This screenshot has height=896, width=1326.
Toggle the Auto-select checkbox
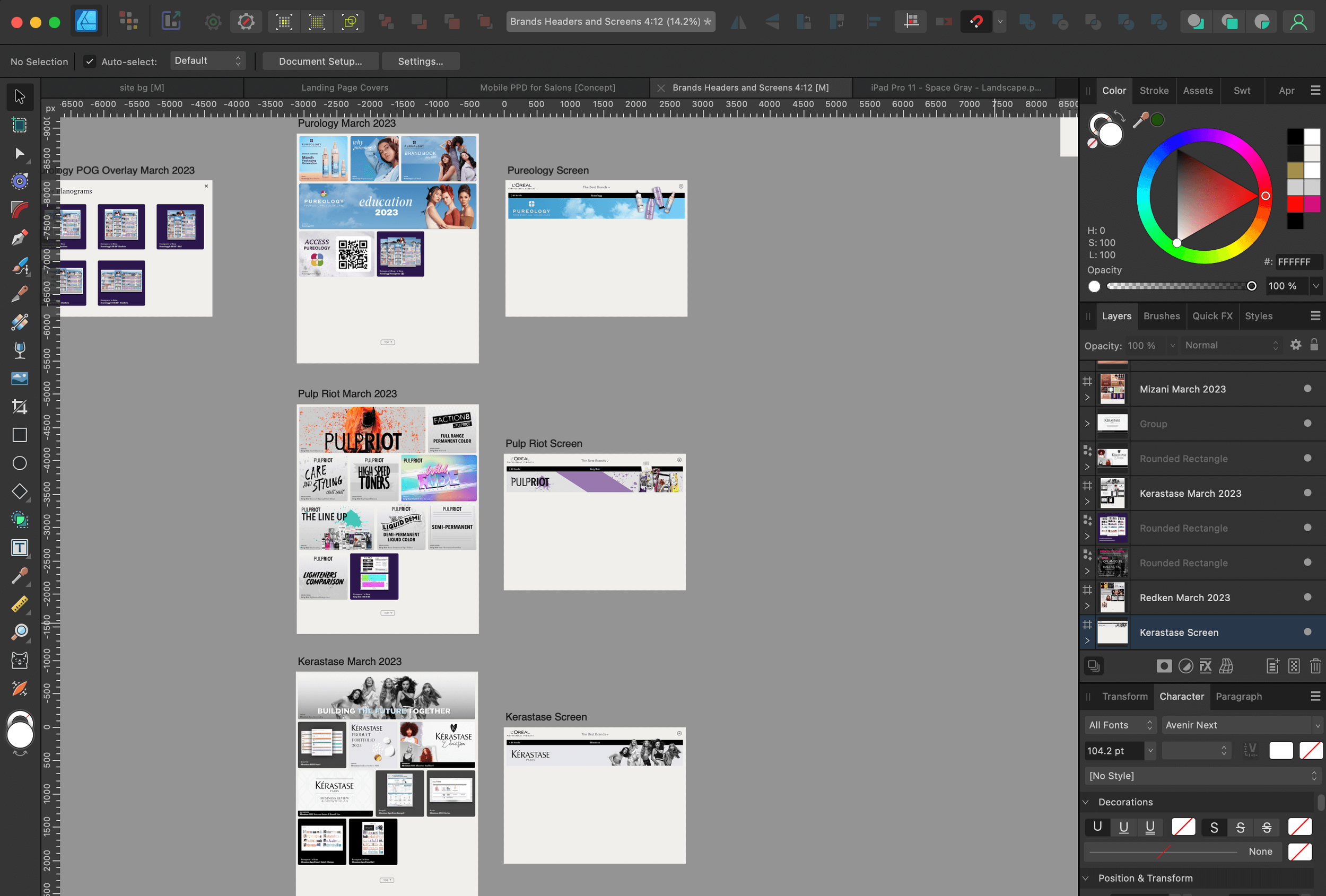click(90, 62)
